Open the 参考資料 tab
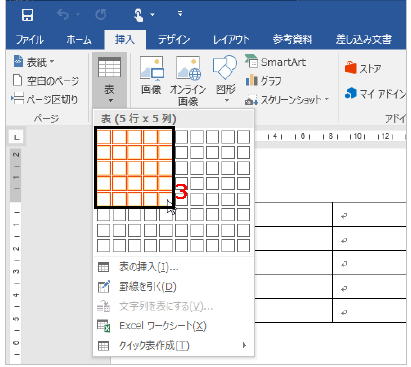Image resolution: width=411 pixels, height=367 pixels. (x=292, y=40)
